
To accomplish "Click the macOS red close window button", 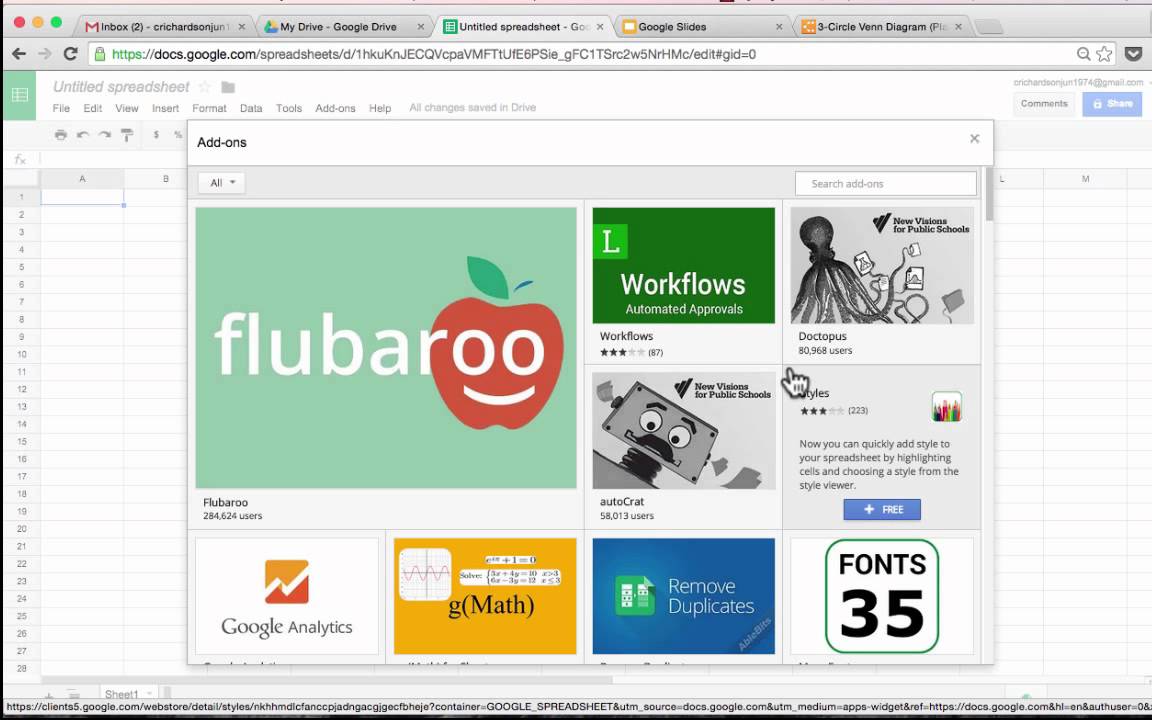I will tap(19, 22).
